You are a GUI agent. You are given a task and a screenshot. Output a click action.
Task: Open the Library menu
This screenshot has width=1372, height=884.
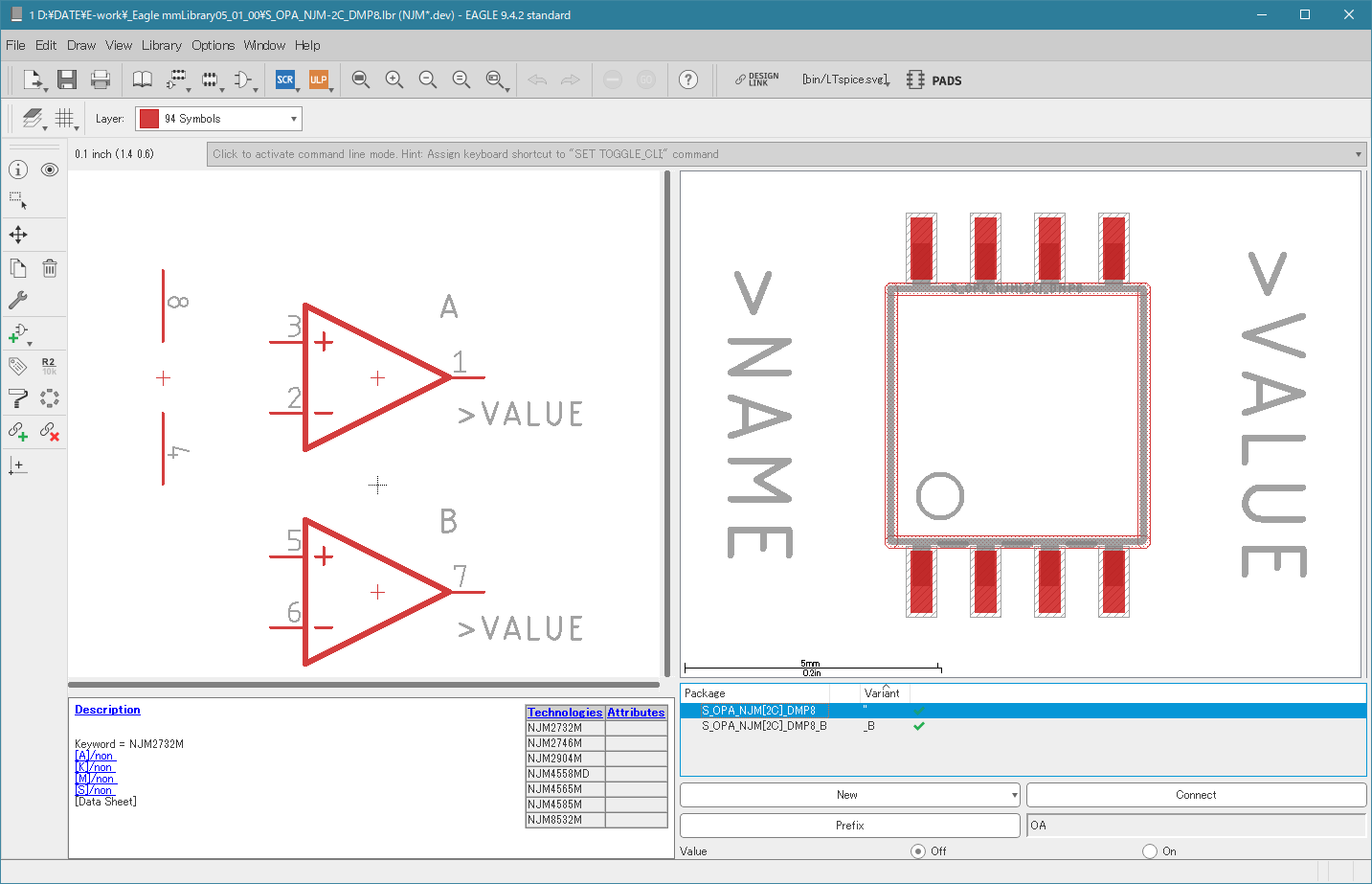[161, 45]
